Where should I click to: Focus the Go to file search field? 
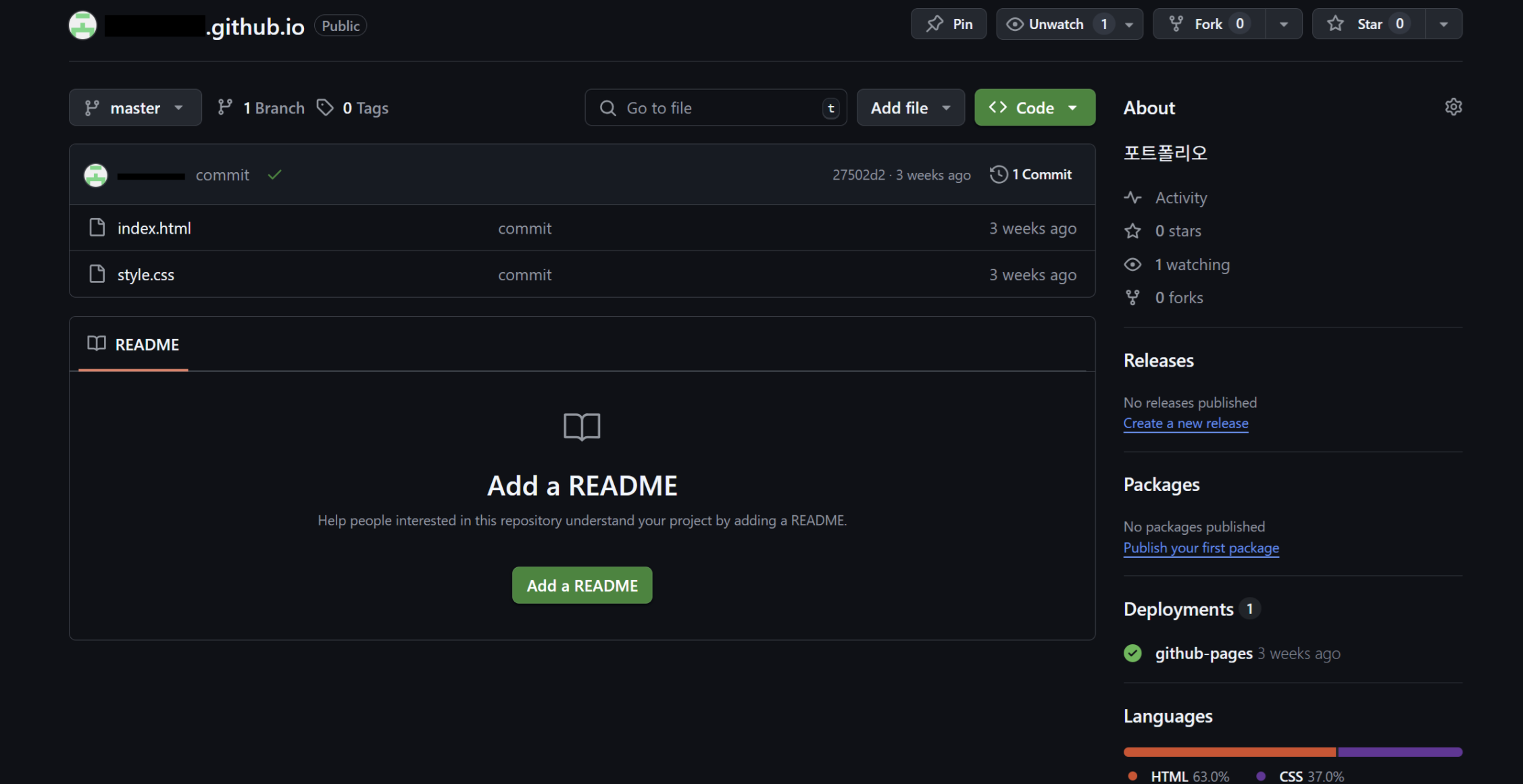[x=716, y=108]
